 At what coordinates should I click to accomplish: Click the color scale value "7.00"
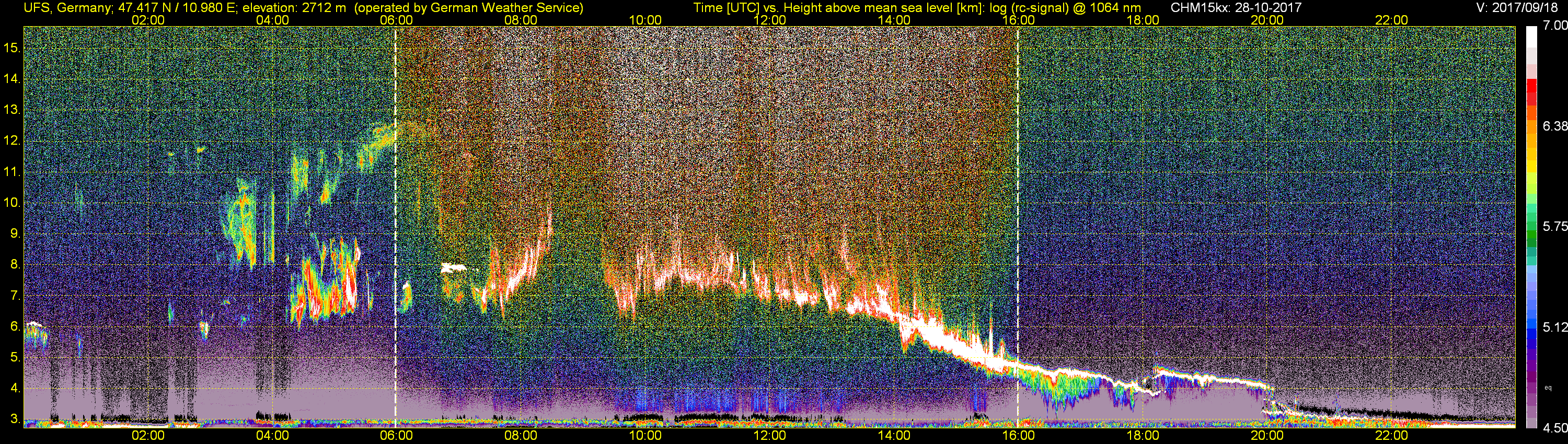(x=1555, y=26)
